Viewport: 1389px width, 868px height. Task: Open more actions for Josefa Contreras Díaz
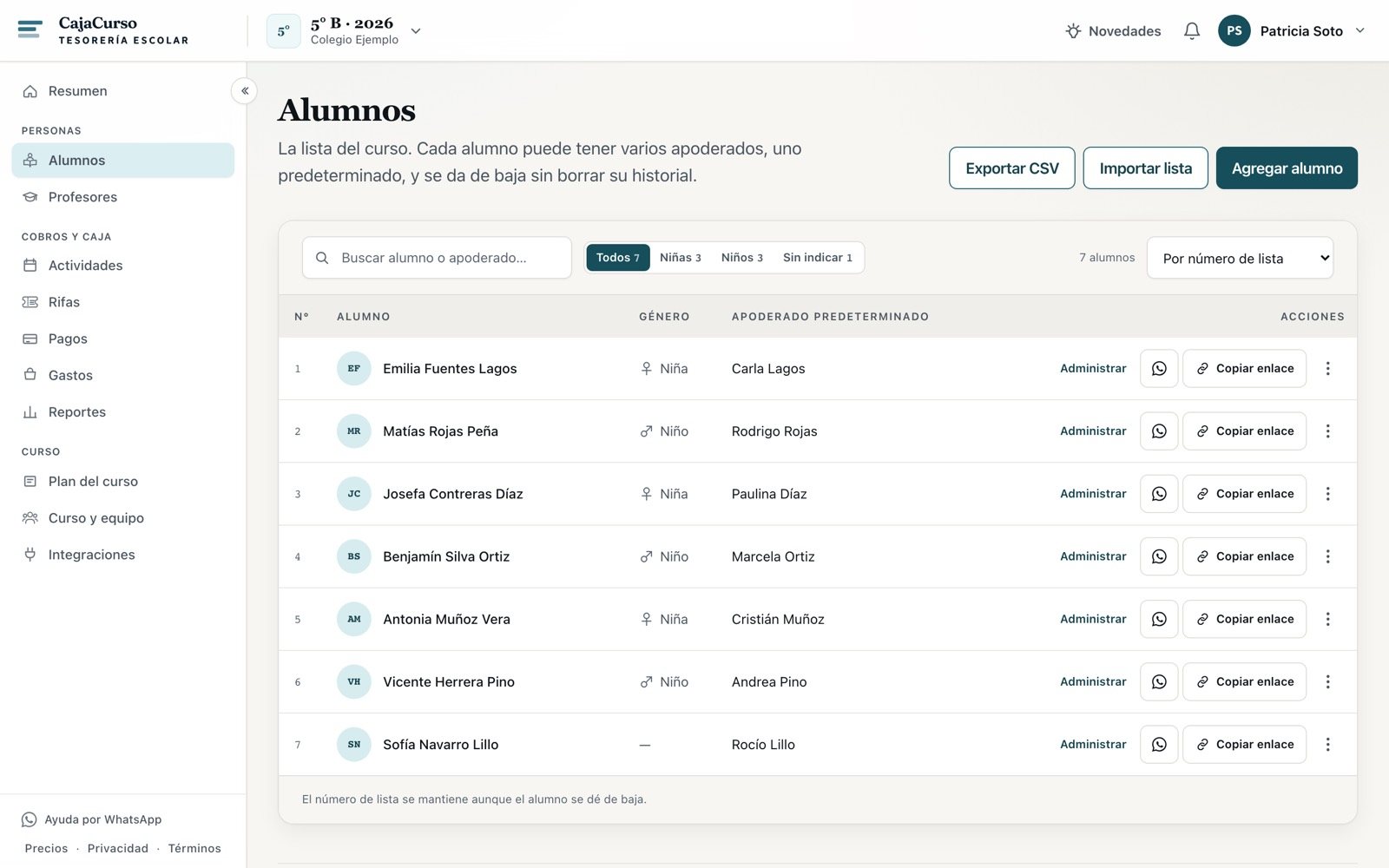click(x=1327, y=494)
